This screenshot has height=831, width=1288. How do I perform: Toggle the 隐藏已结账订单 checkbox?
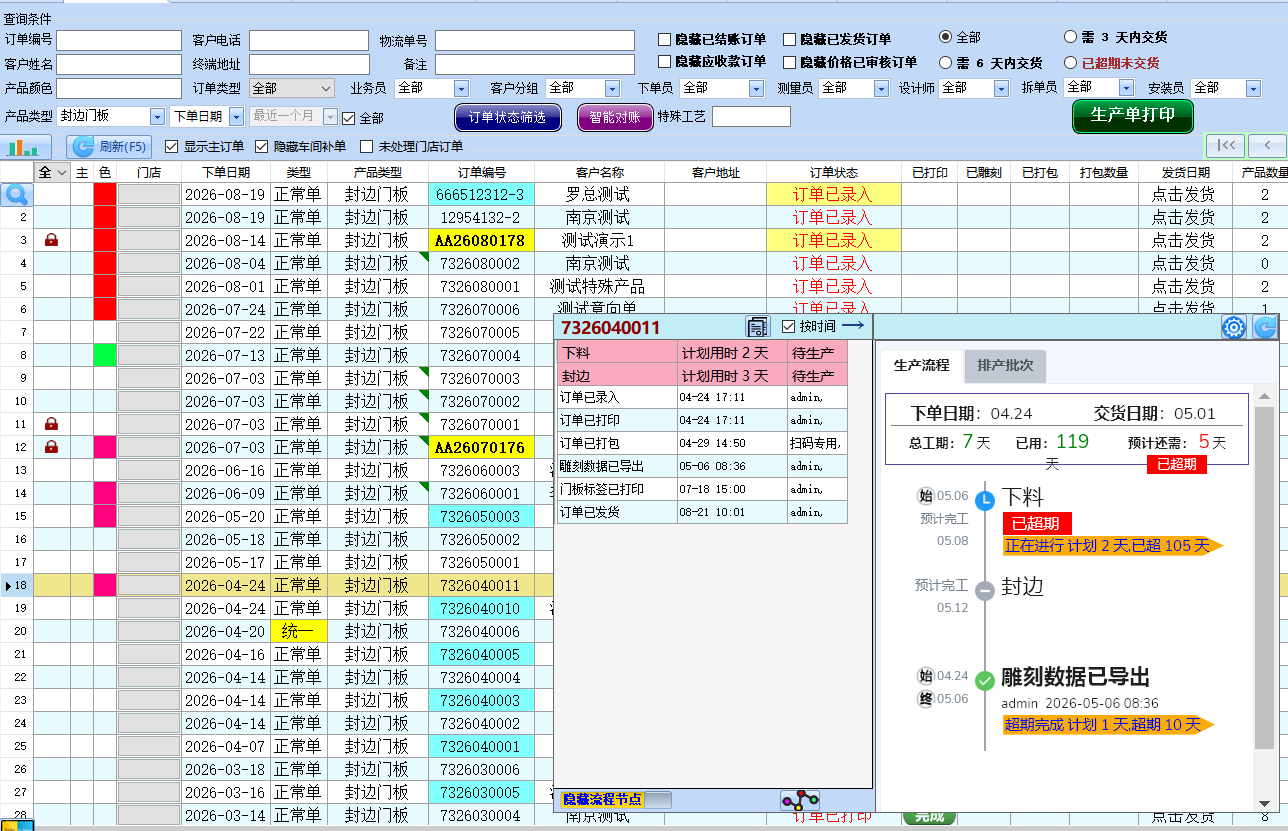point(664,39)
